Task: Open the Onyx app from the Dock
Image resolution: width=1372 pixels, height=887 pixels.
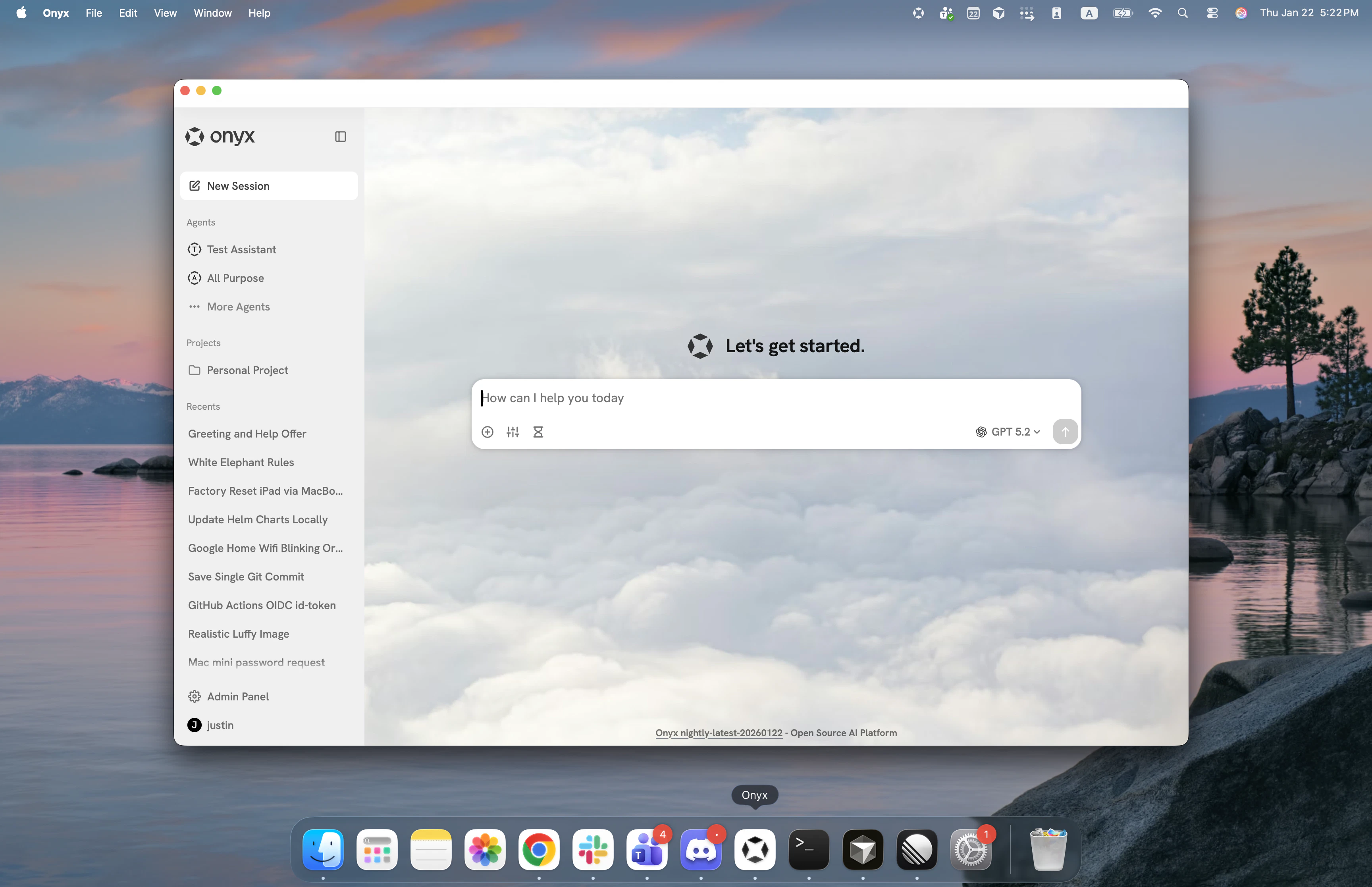Action: pyautogui.click(x=754, y=849)
